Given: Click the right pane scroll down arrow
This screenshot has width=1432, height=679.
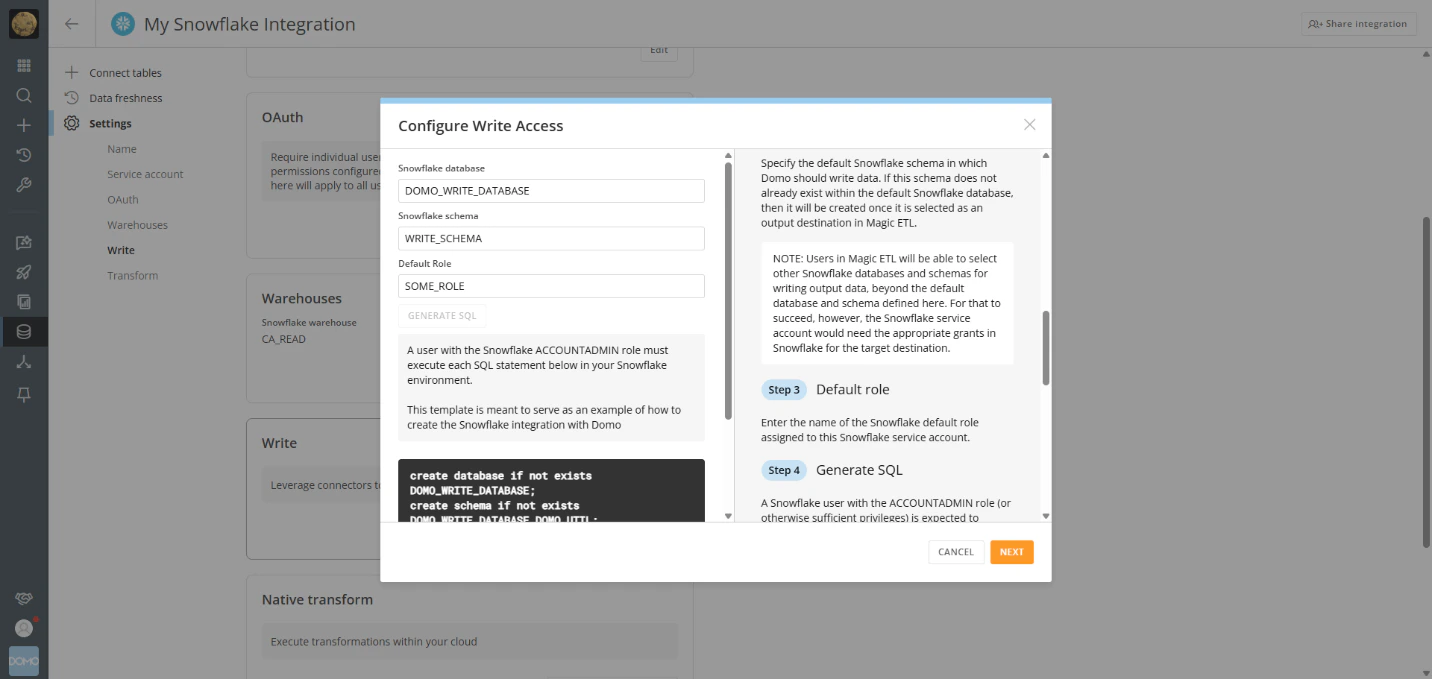Looking at the screenshot, I should (1046, 516).
